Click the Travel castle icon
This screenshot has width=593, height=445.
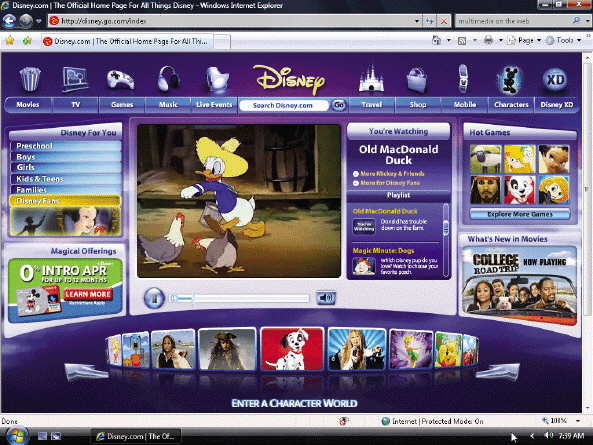point(371,78)
